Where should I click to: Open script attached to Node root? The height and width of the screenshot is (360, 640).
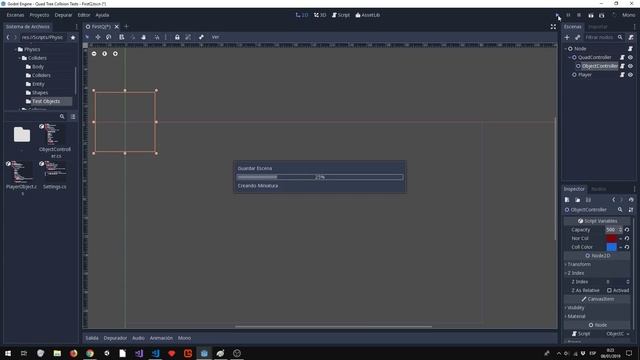coord(630,49)
